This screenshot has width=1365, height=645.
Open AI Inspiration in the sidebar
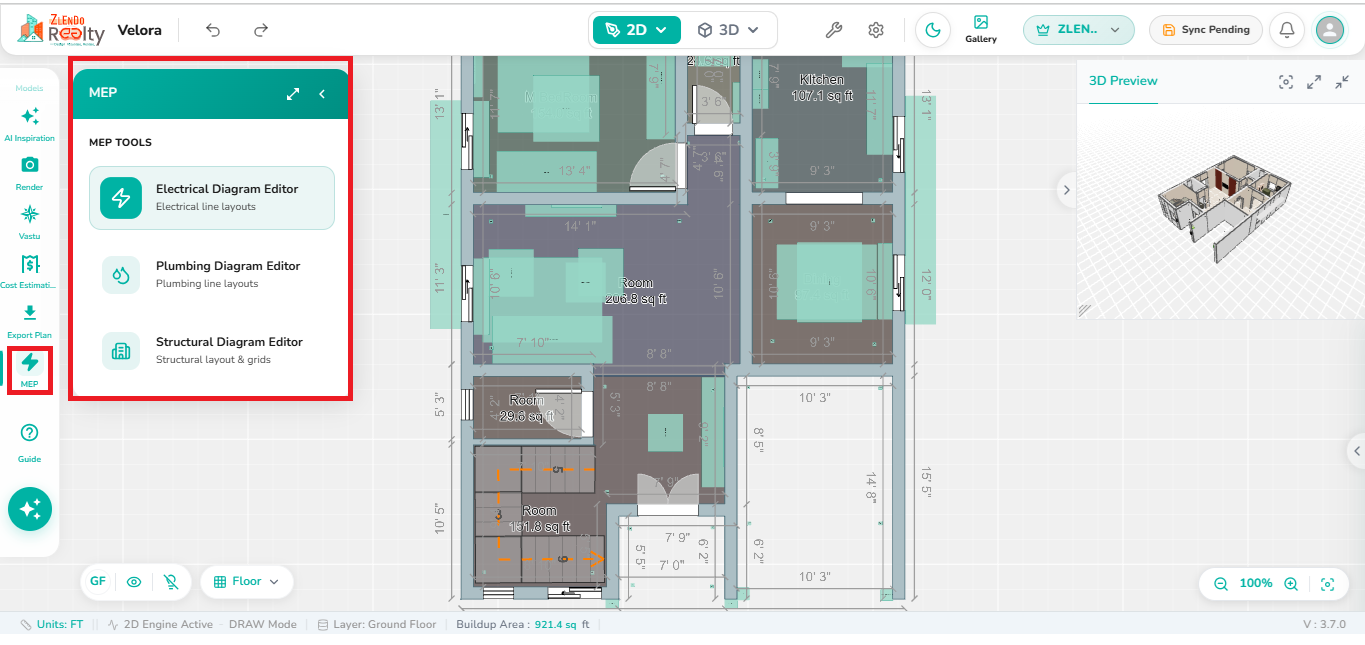pyautogui.click(x=30, y=124)
